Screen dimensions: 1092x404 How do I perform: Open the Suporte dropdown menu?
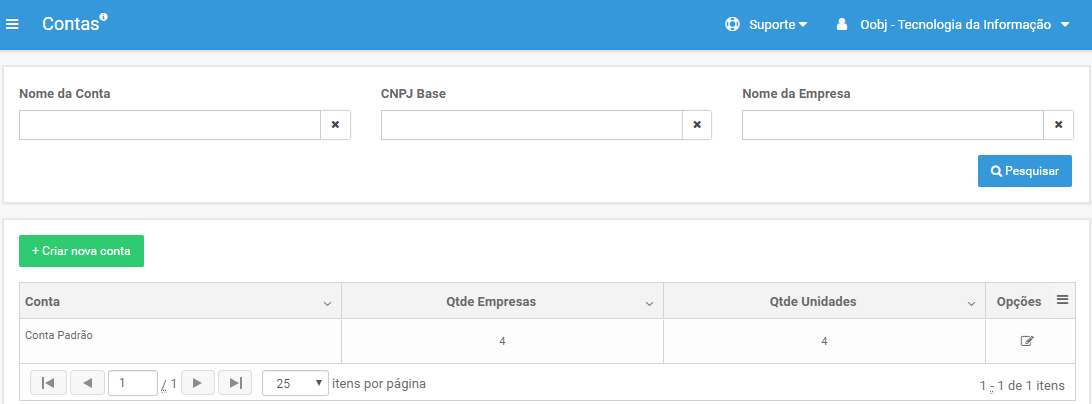(766, 24)
